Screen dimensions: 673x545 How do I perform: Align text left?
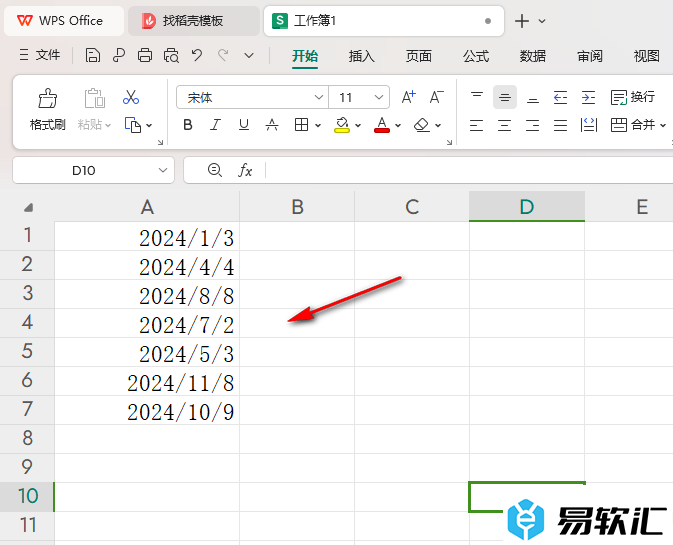(x=476, y=125)
